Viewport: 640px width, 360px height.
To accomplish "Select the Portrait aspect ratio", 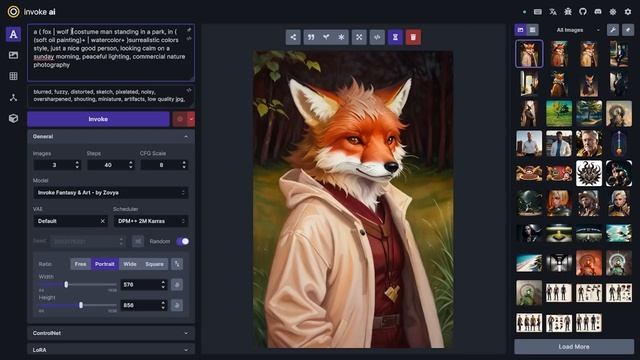I will coord(104,264).
